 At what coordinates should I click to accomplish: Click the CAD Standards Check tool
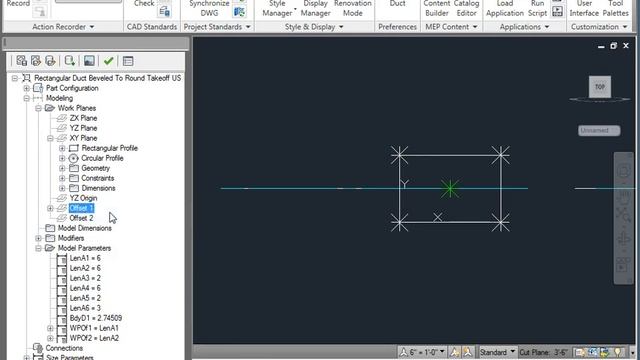144,4
